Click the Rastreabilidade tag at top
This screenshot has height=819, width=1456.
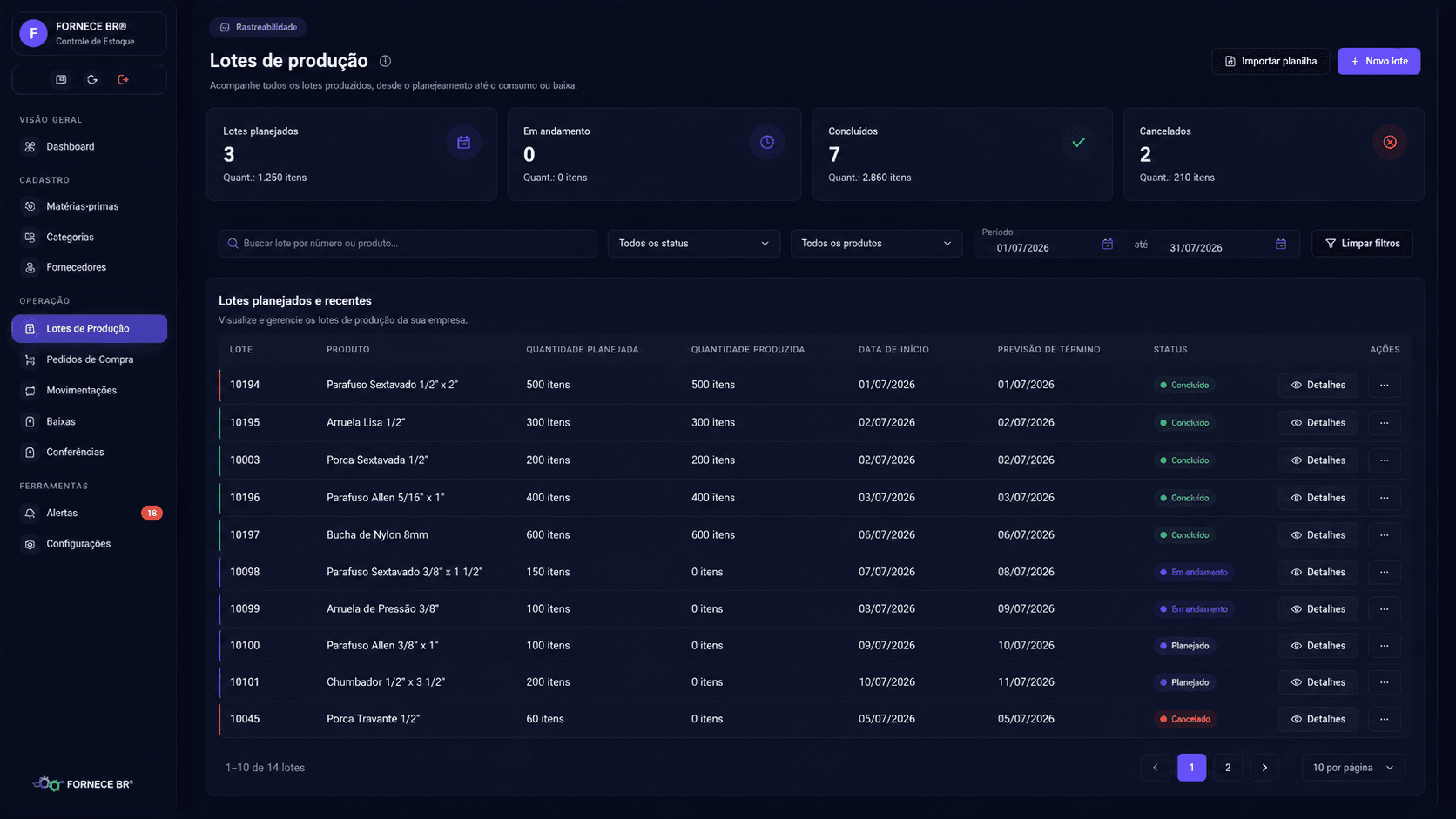tap(258, 27)
